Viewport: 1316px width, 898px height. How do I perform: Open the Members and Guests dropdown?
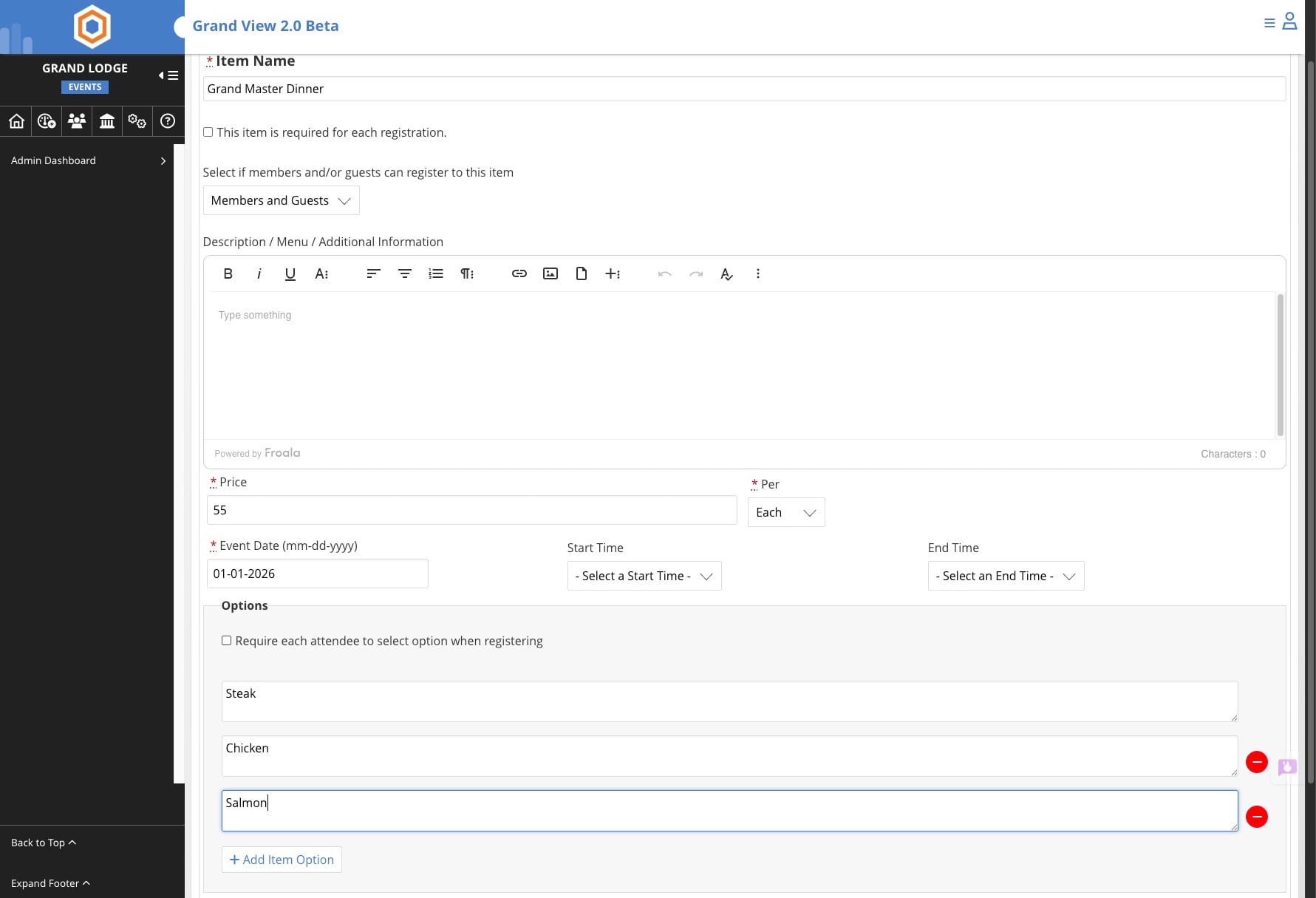[281, 200]
